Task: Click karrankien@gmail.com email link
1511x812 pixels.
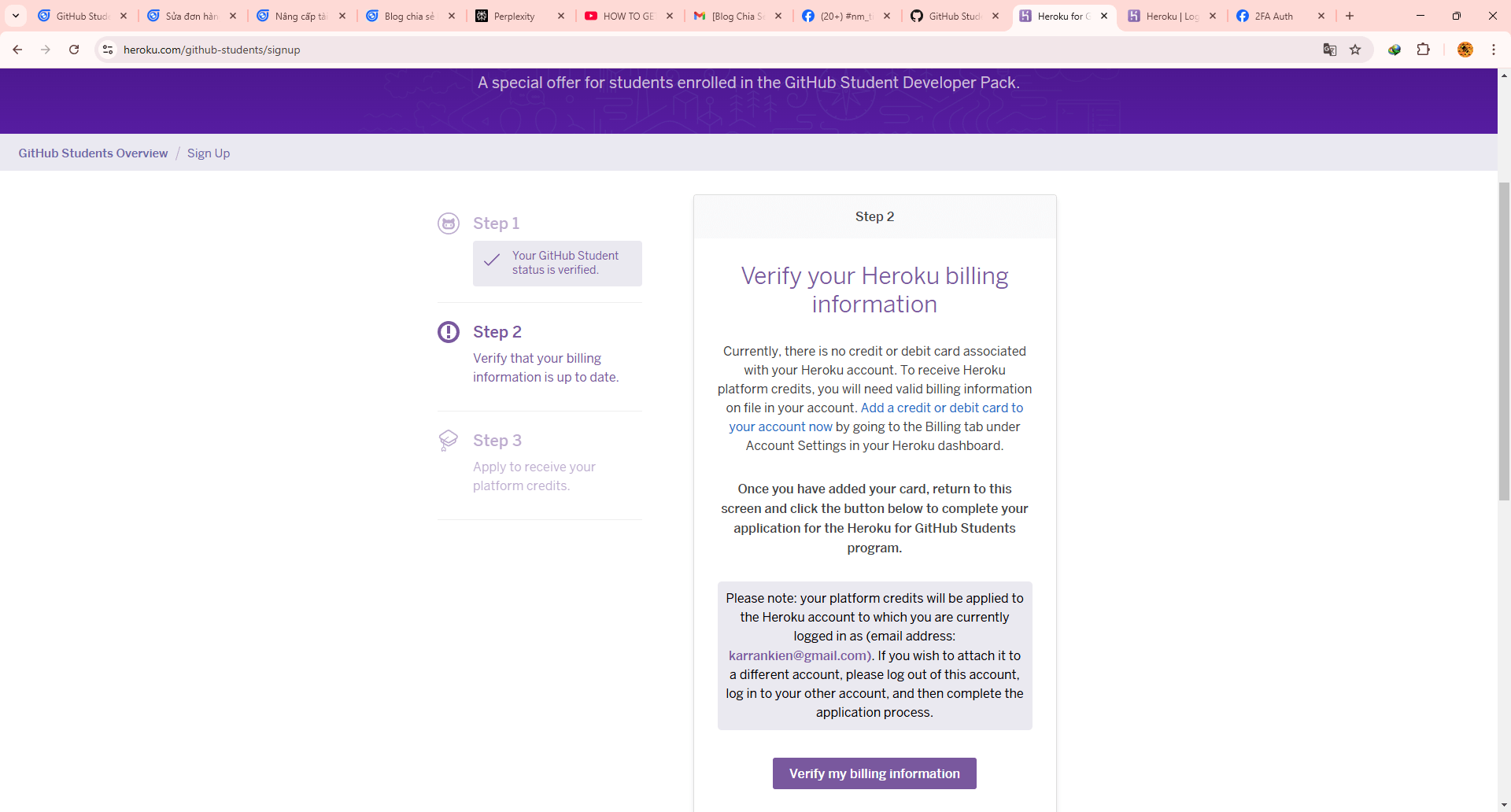Action: click(x=799, y=655)
